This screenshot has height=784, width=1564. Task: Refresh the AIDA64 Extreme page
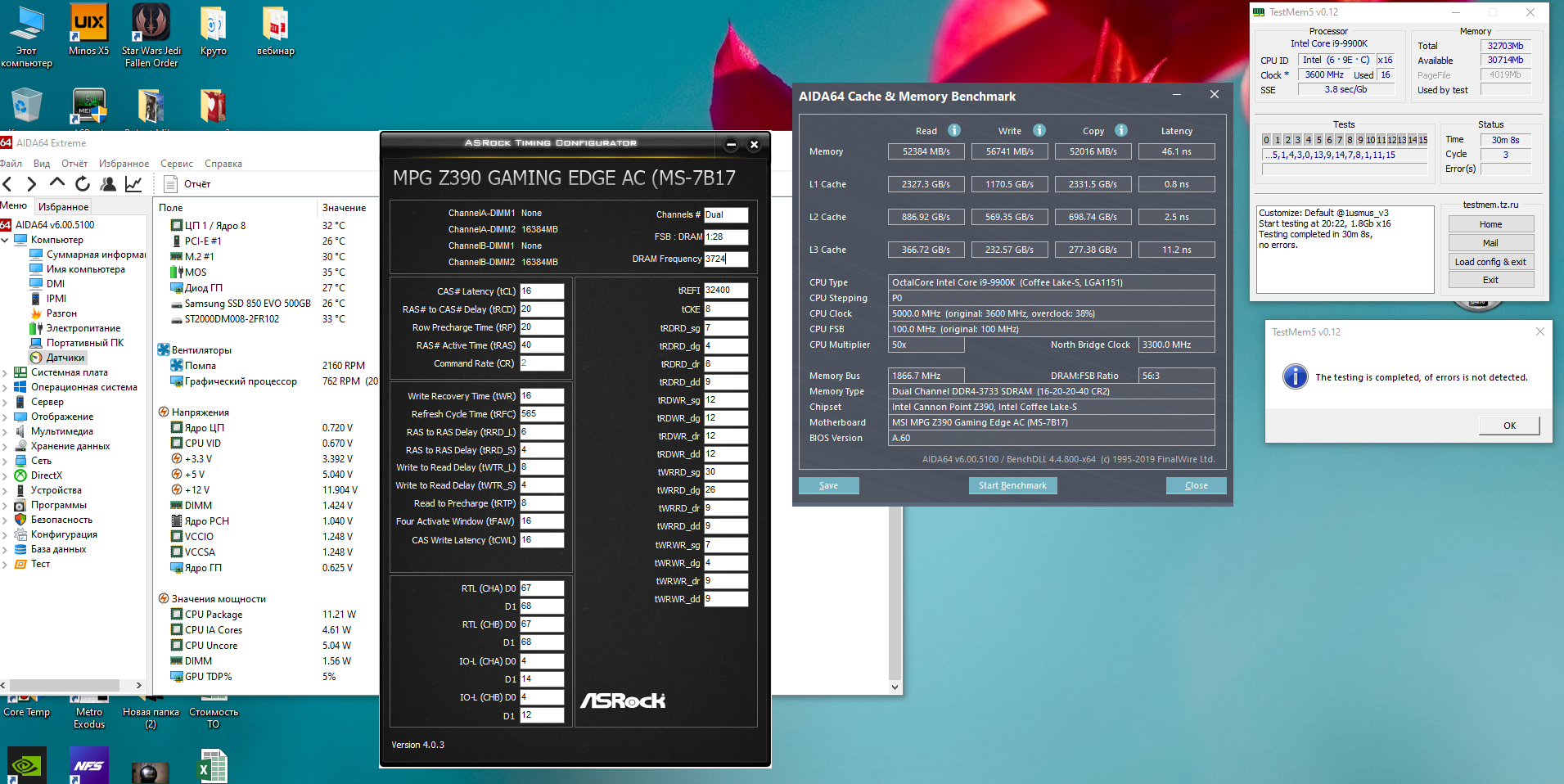tap(82, 184)
